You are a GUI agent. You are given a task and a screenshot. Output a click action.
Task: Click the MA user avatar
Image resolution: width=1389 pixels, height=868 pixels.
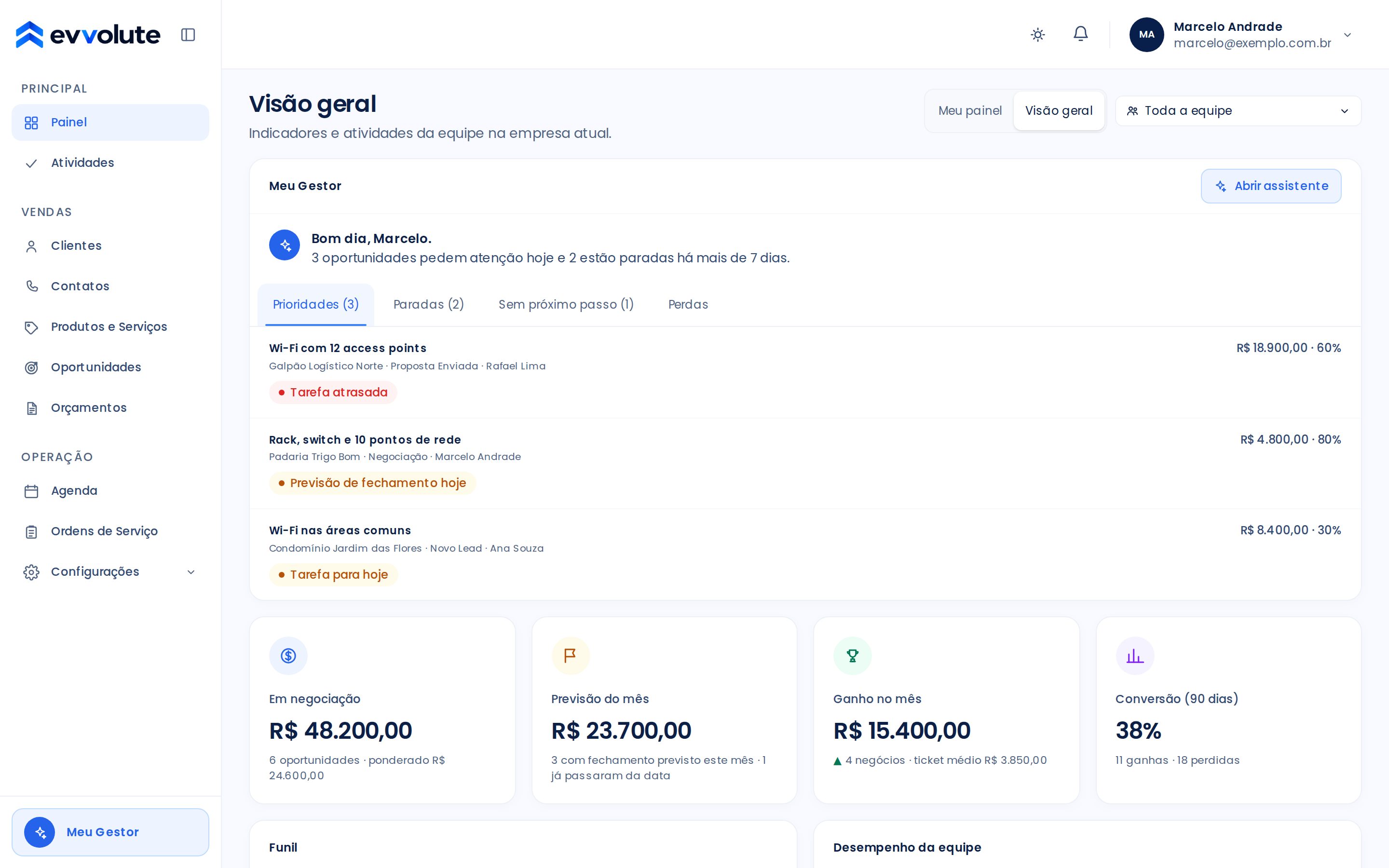pyautogui.click(x=1147, y=34)
